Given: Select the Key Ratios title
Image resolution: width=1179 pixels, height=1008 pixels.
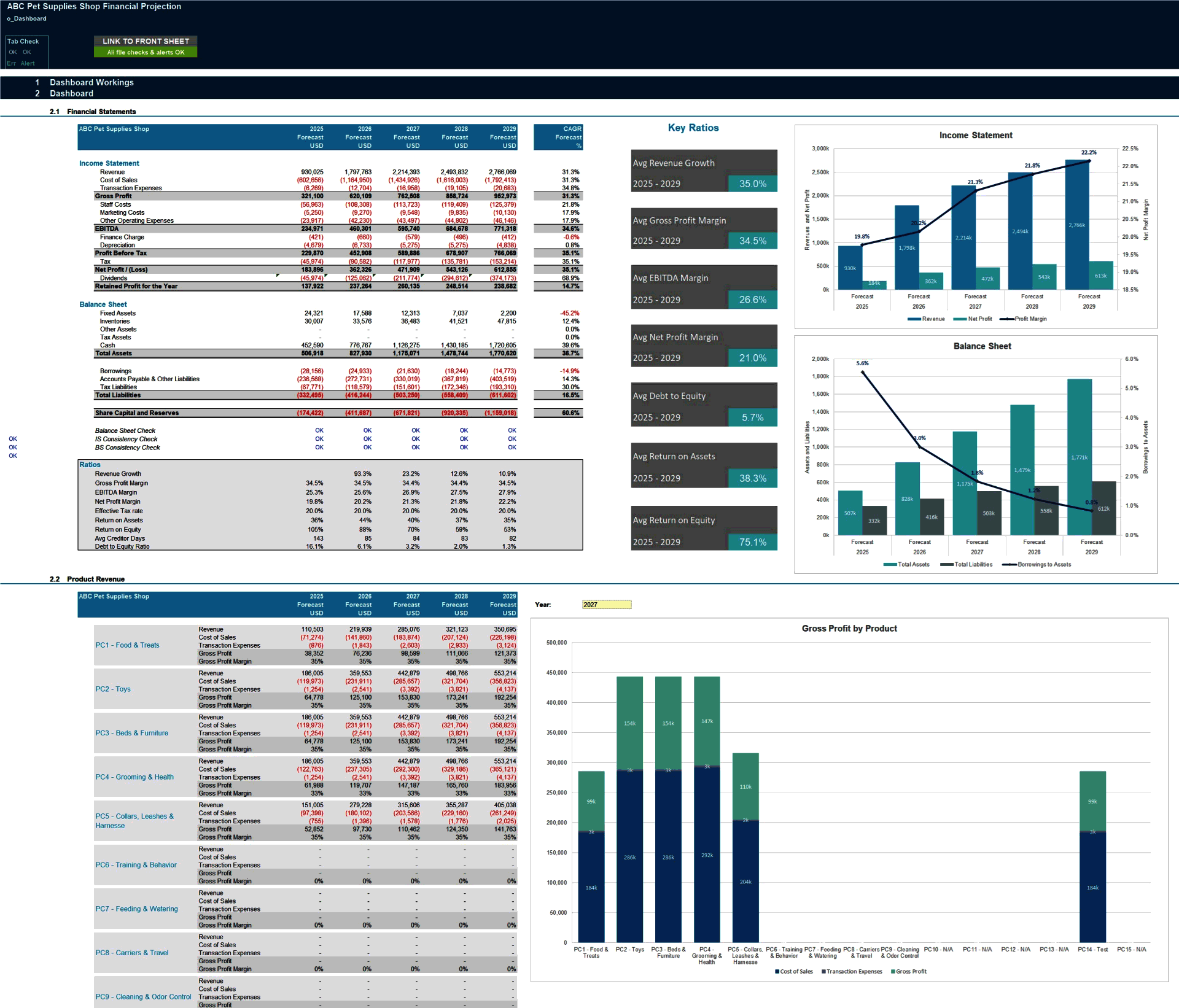Looking at the screenshot, I should (x=693, y=128).
